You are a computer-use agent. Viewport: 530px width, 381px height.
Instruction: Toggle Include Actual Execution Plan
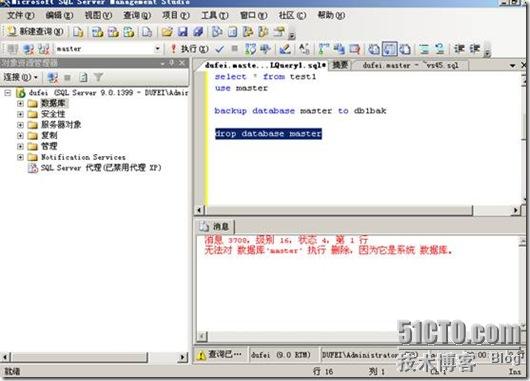(323, 49)
